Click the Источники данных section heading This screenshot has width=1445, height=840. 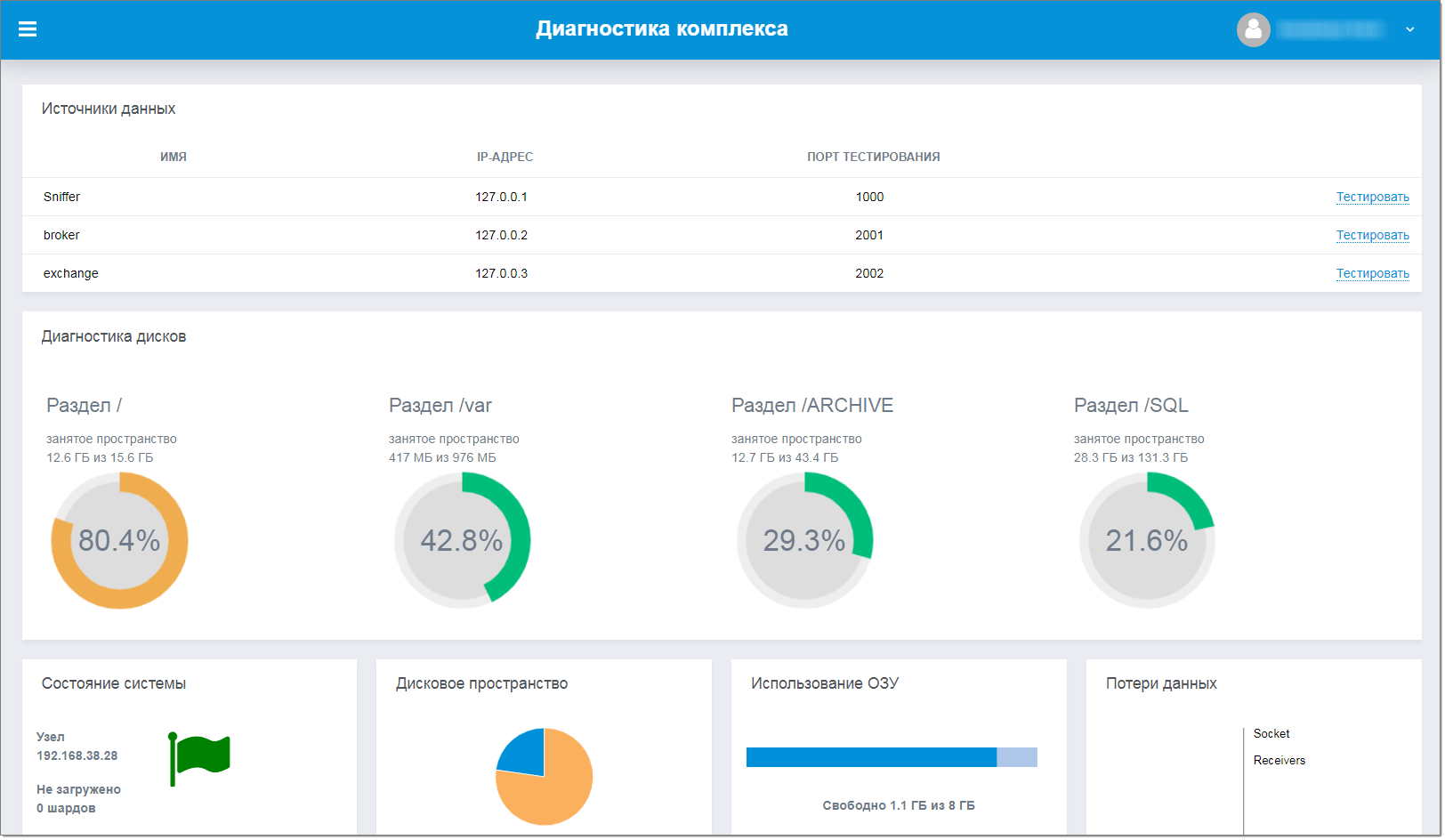coord(109,109)
